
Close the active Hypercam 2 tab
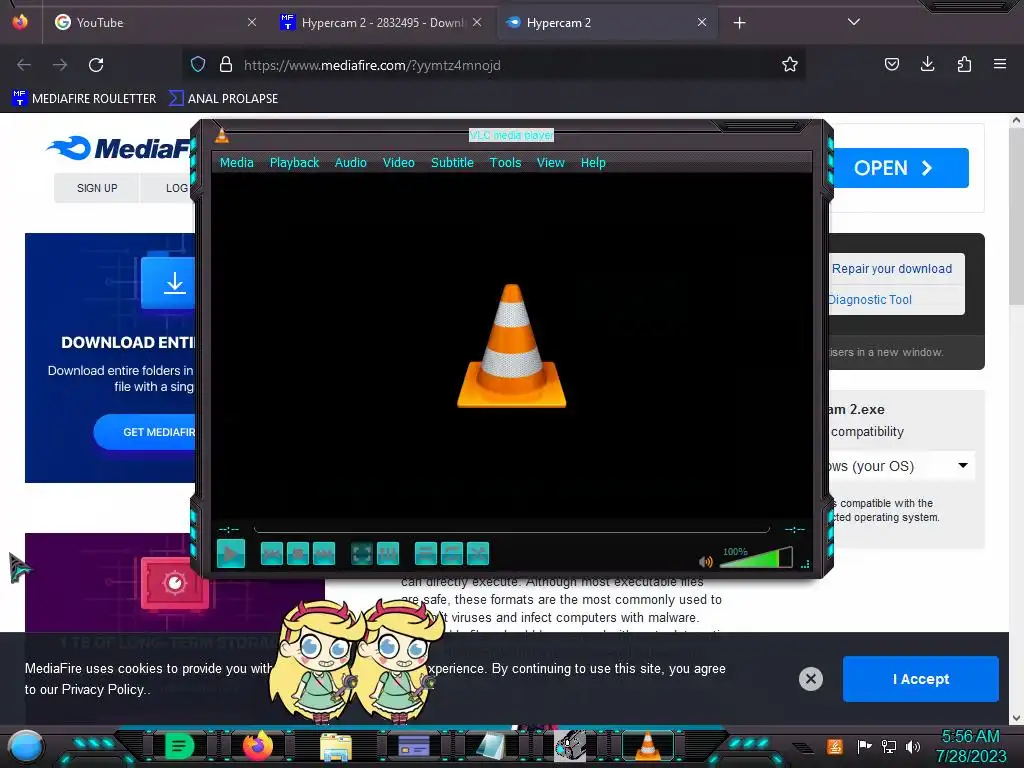702,22
